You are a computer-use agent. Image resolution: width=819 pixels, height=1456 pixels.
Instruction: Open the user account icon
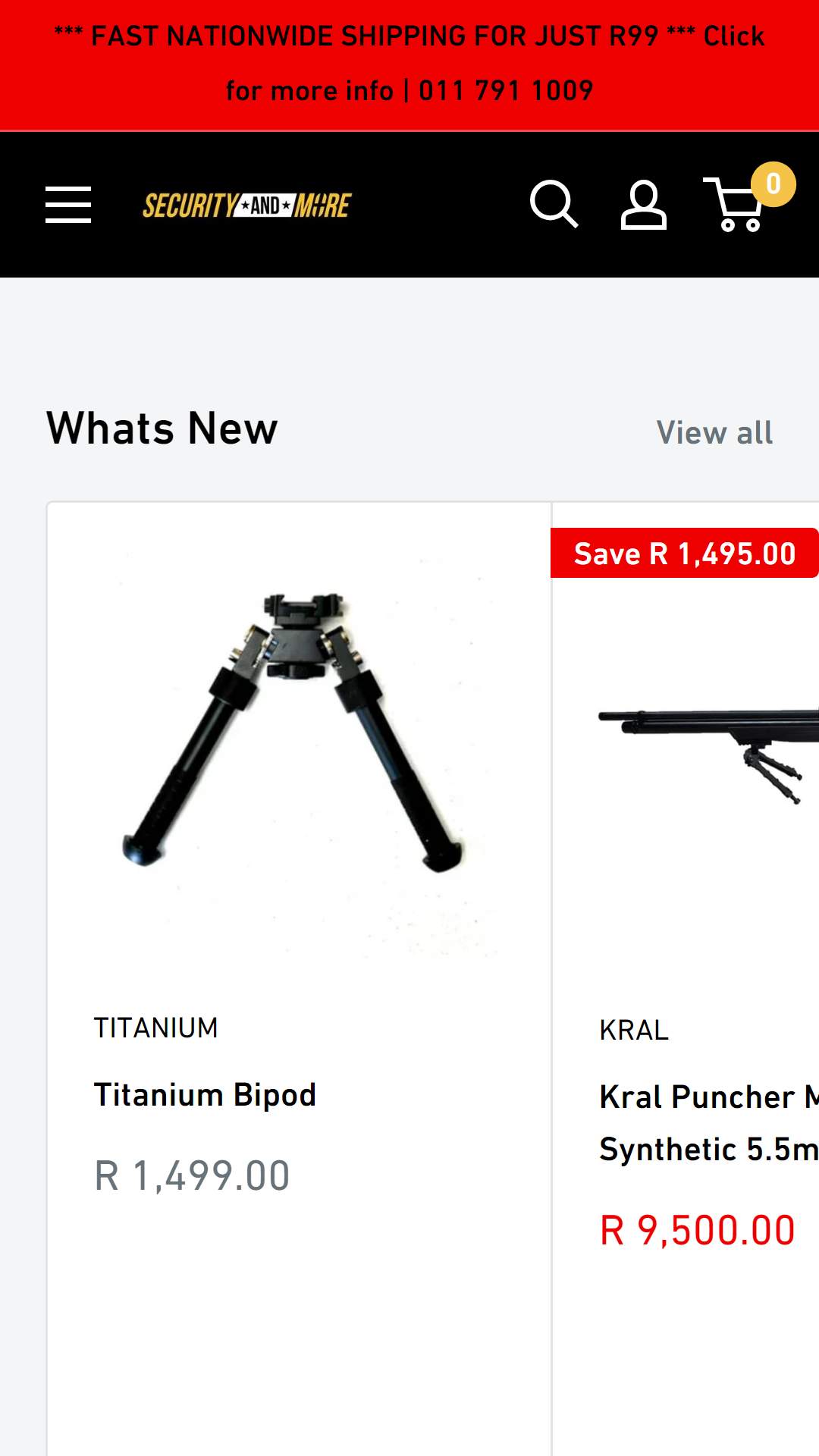point(644,205)
